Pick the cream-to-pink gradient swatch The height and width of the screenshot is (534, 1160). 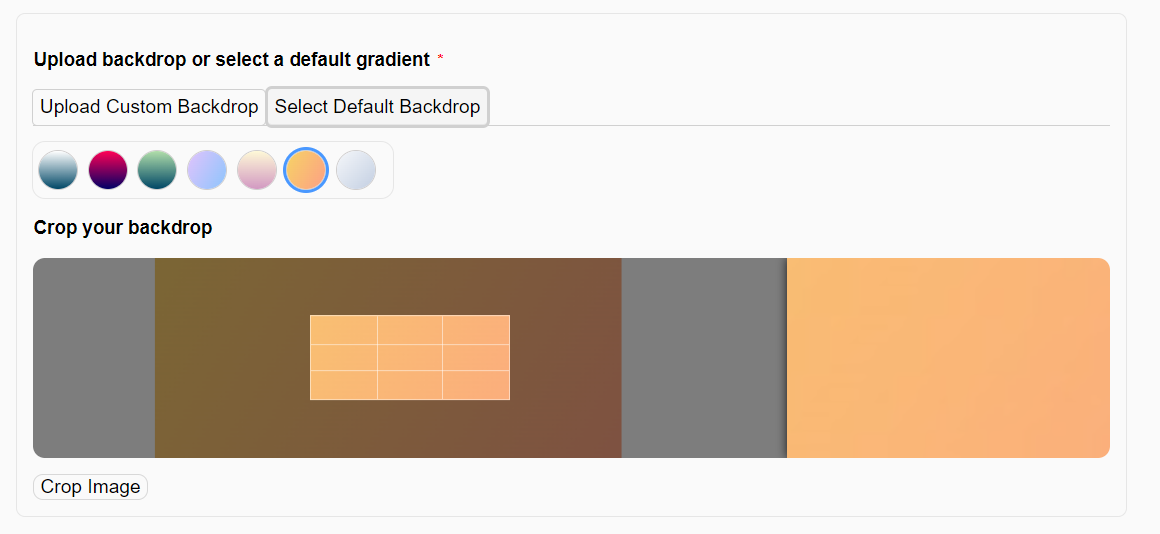257,170
